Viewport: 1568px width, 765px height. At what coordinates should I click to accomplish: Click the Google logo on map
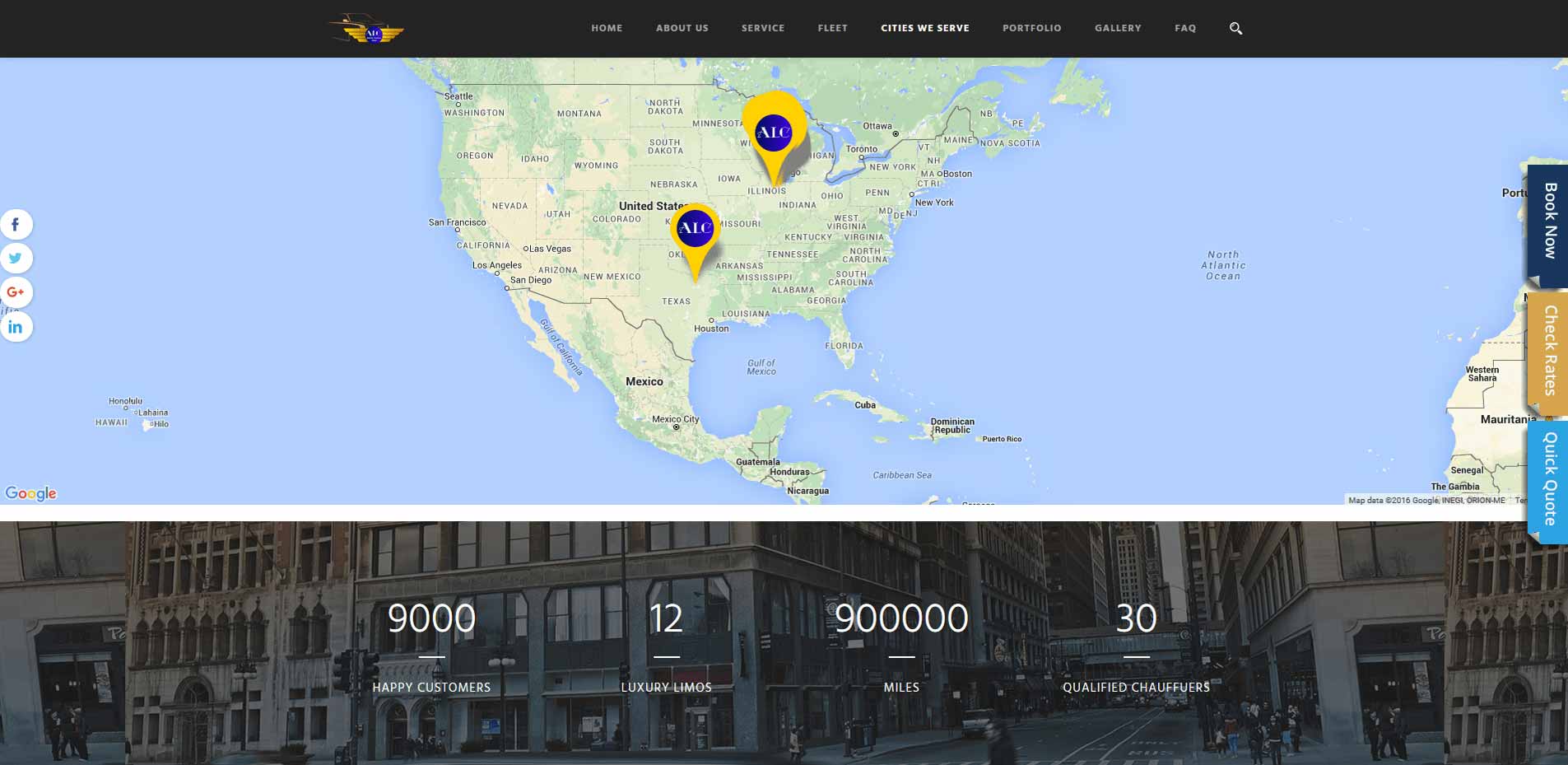point(30,493)
